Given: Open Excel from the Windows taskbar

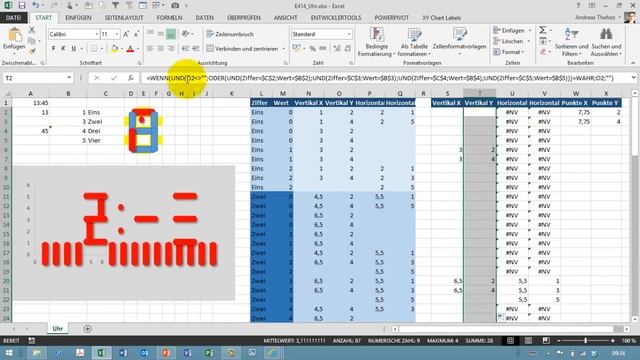Looking at the screenshot, I should (101, 353).
